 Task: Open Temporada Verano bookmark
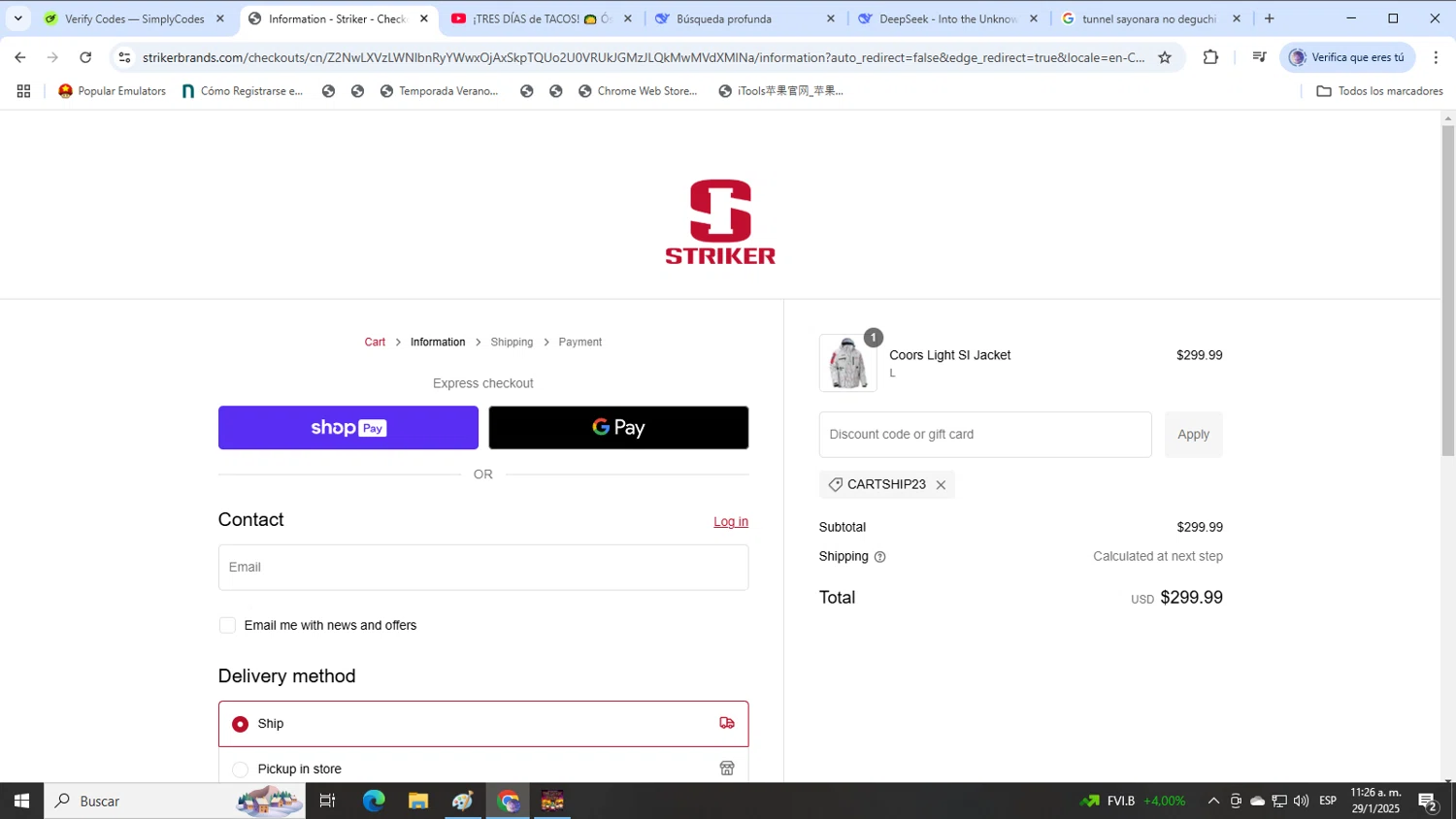pos(439,91)
